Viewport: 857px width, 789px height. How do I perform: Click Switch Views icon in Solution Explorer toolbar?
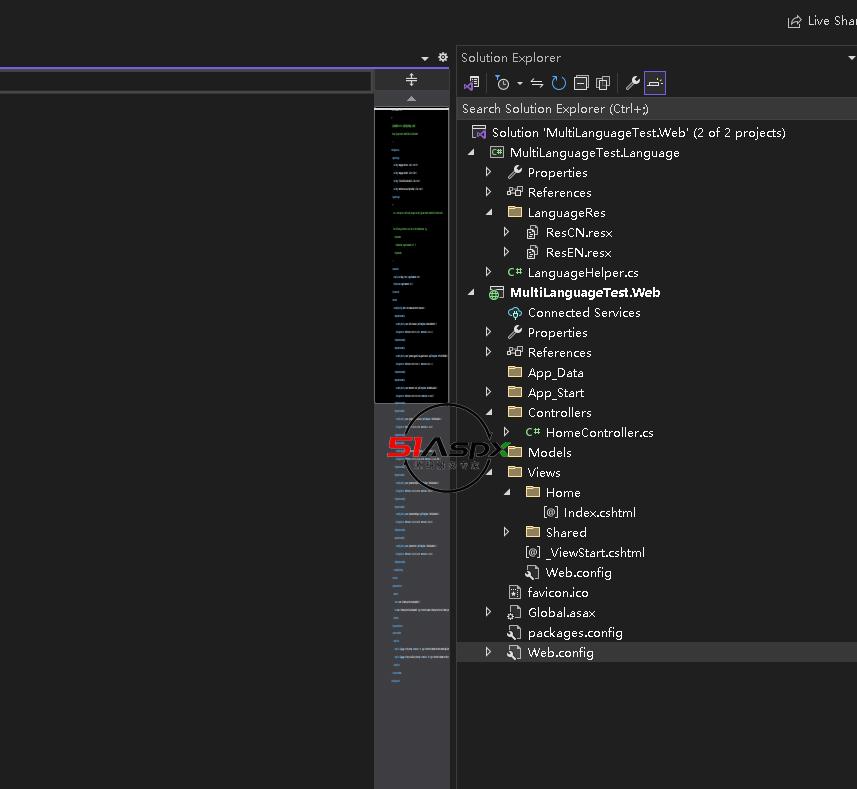click(472, 83)
